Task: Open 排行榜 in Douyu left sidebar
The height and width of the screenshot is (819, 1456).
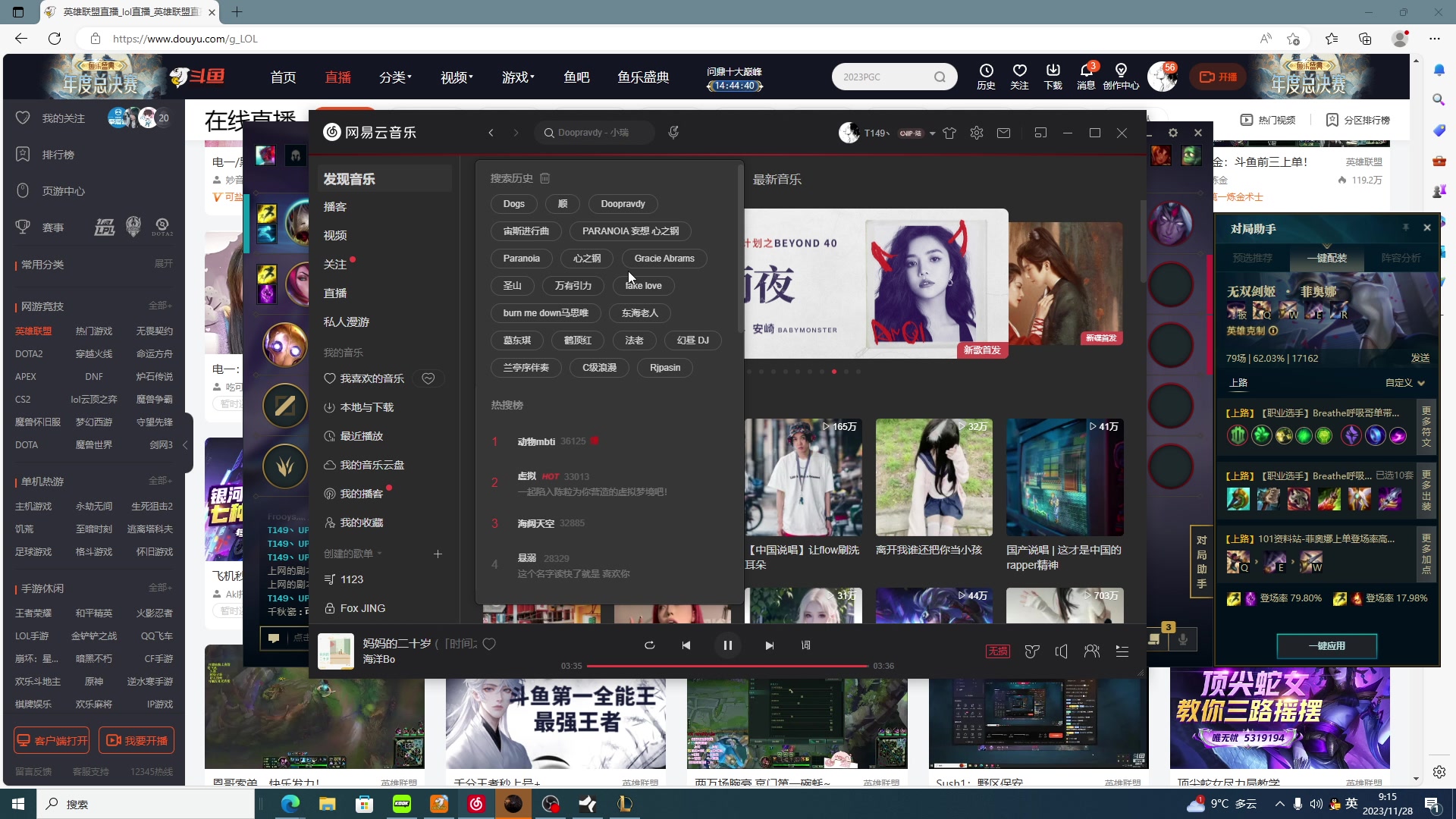Action: (58, 155)
